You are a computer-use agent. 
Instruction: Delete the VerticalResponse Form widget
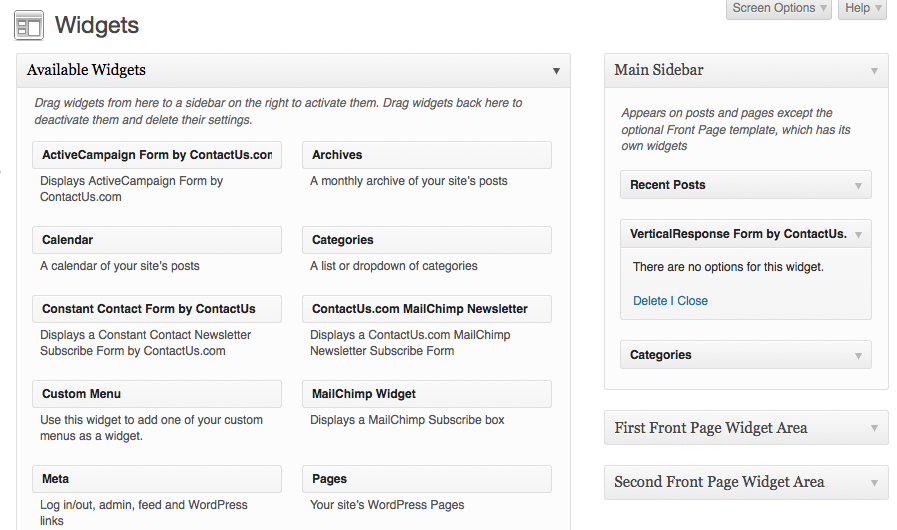tap(650, 300)
